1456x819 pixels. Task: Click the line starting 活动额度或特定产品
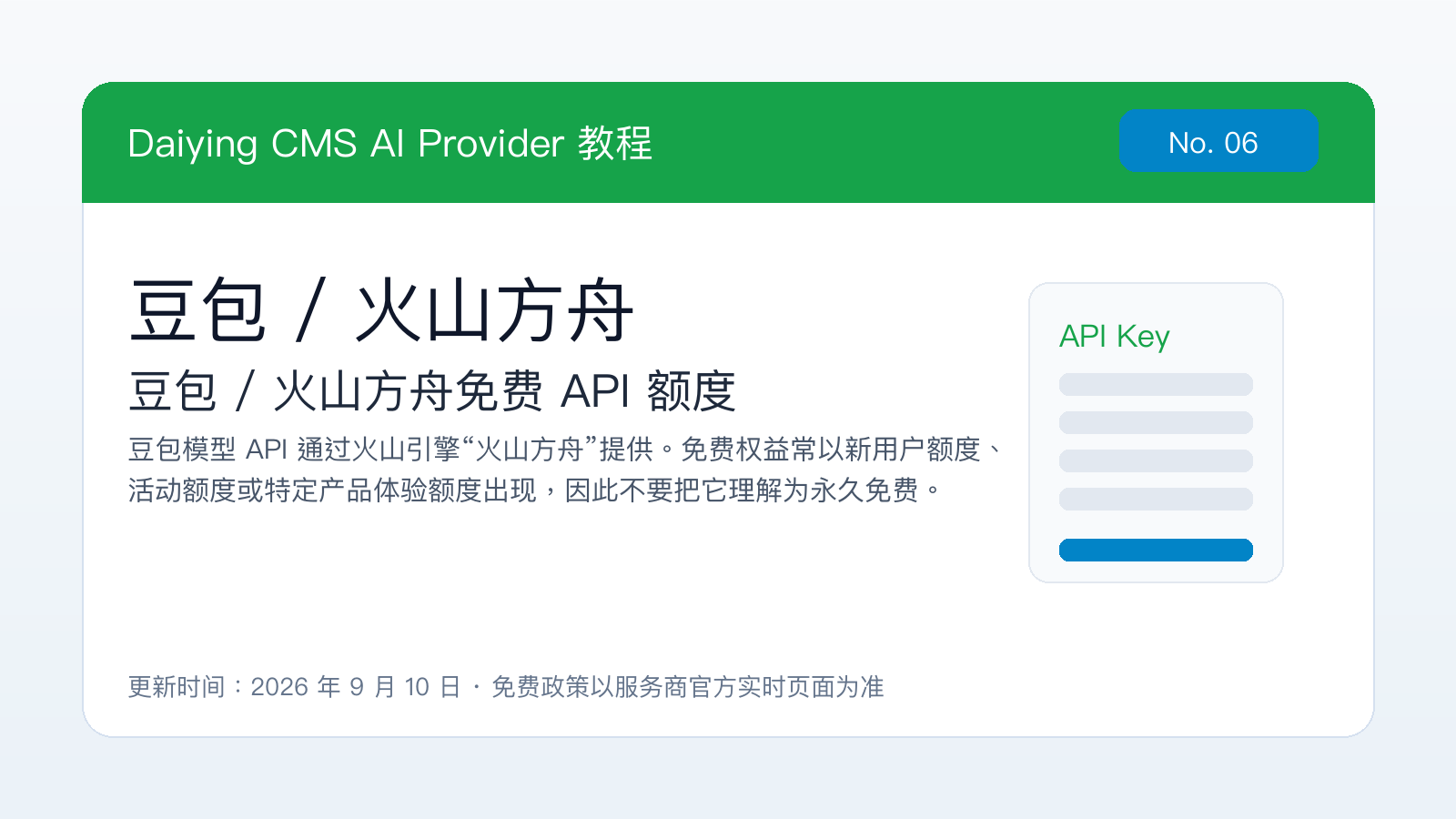pyautogui.click(x=535, y=490)
